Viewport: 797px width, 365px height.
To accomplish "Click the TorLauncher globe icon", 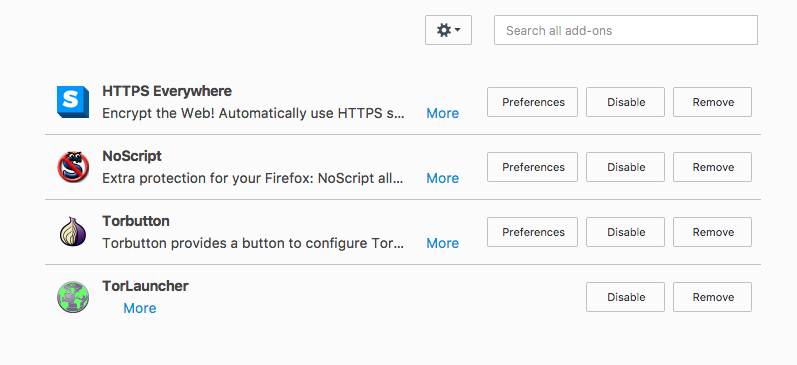I will coord(73,297).
